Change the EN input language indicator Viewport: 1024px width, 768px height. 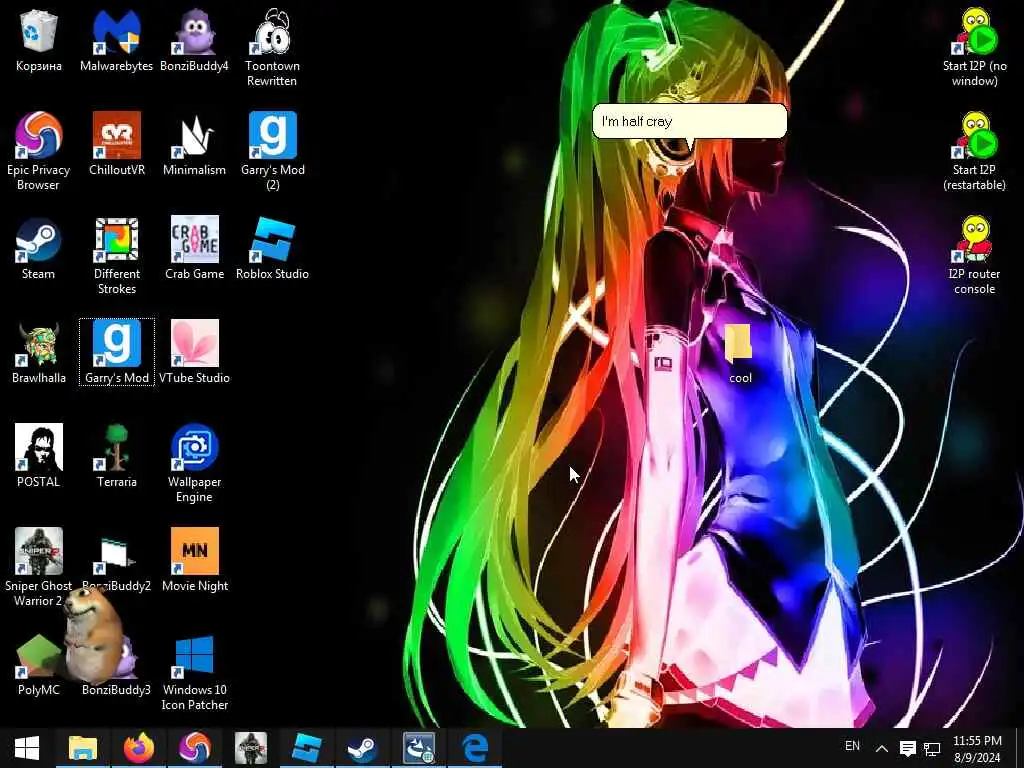pos(852,746)
